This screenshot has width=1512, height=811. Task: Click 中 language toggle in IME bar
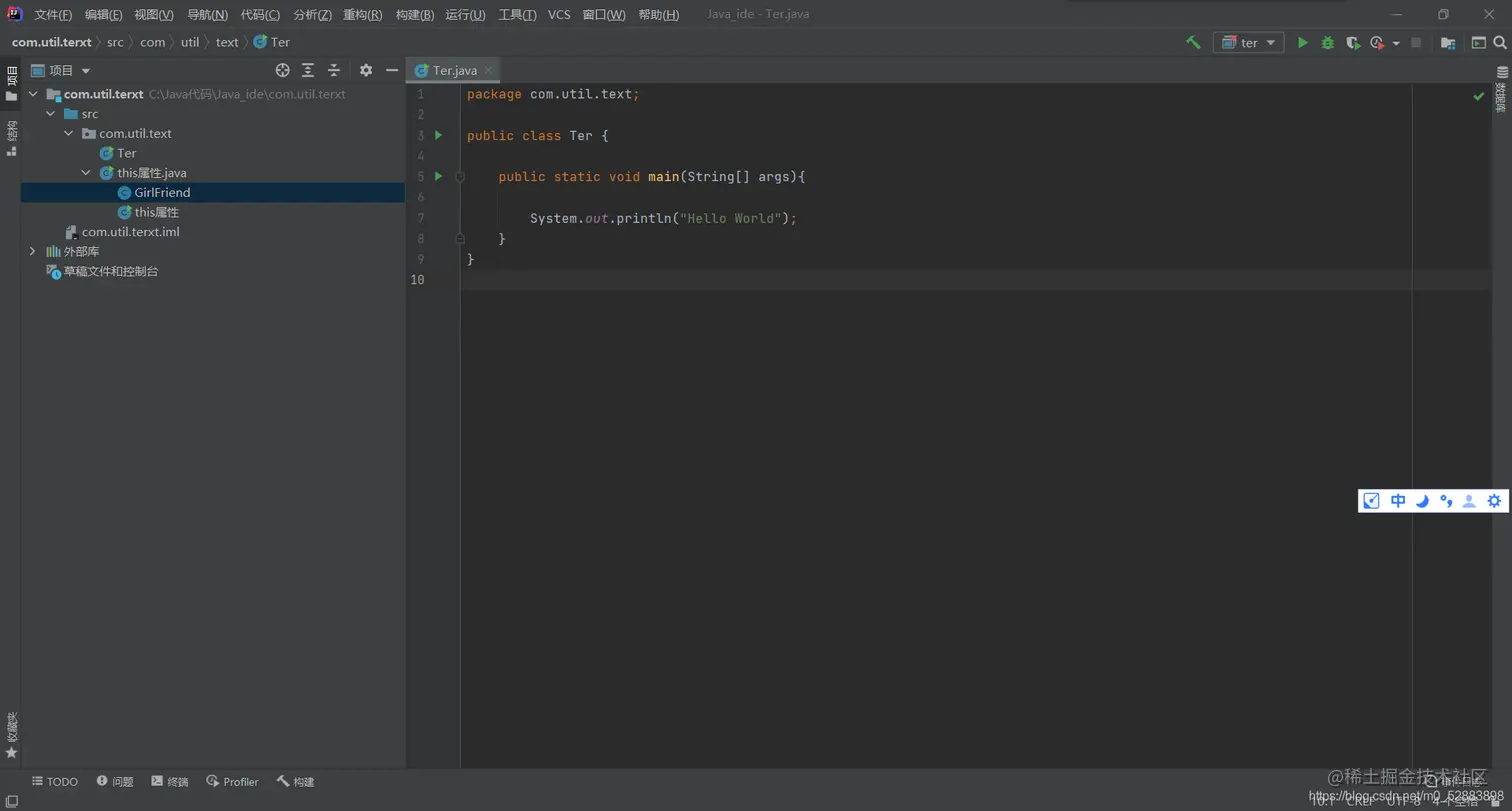click(x=1398, y=501)
